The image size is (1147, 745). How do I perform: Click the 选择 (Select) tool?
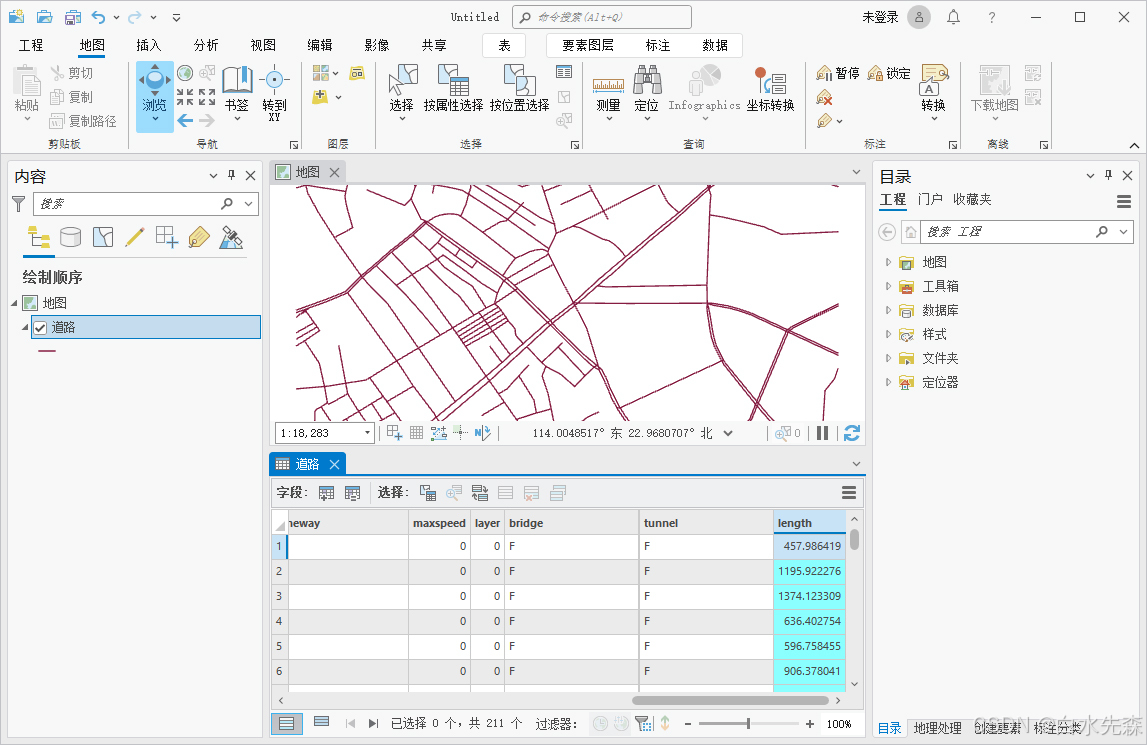click(402, 91)
